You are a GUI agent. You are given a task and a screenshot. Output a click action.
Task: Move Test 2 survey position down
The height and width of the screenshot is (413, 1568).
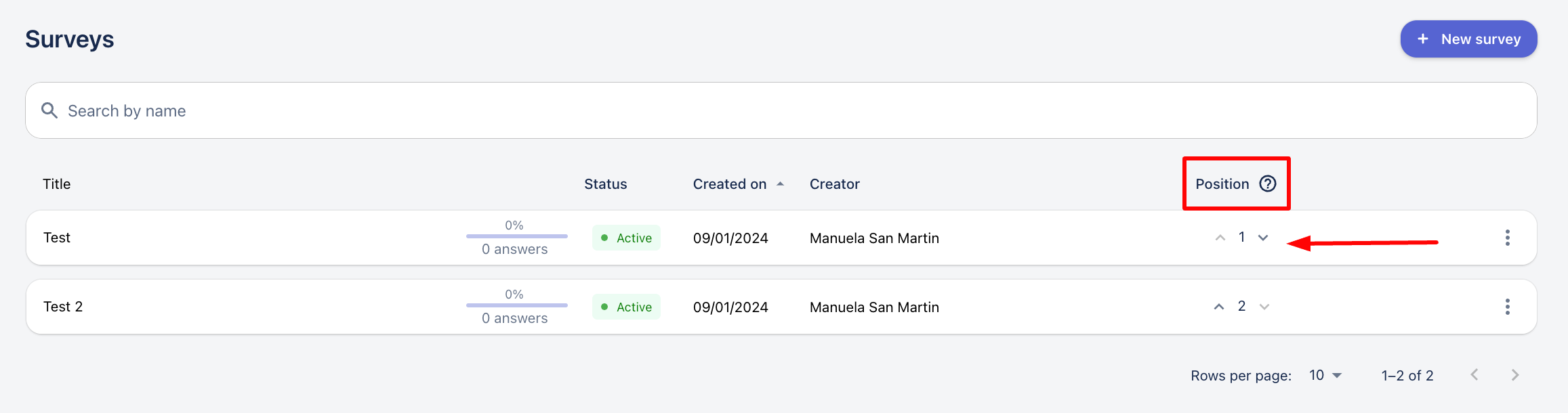[1264, 307]
